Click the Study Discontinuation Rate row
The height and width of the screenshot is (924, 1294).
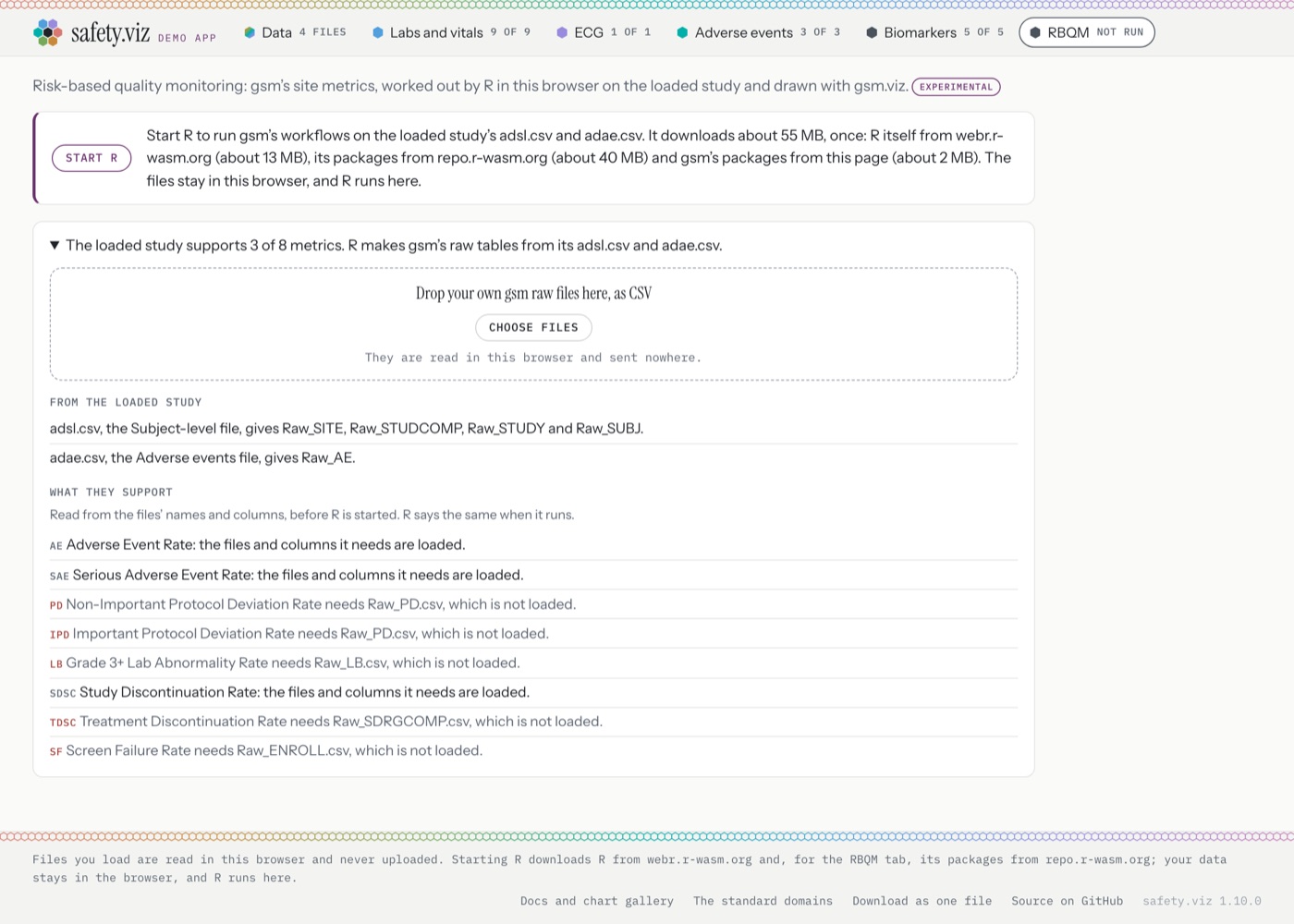tap(533, 692)
